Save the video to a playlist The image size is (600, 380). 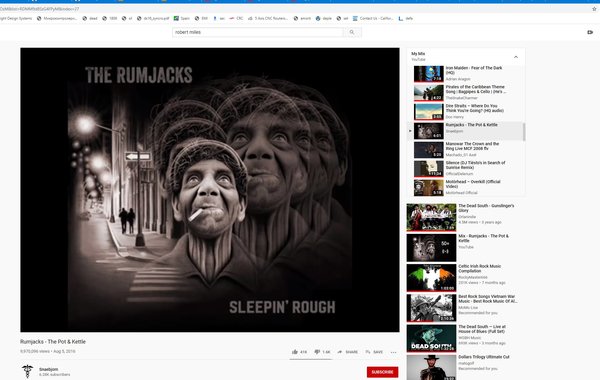click(374, 352)
